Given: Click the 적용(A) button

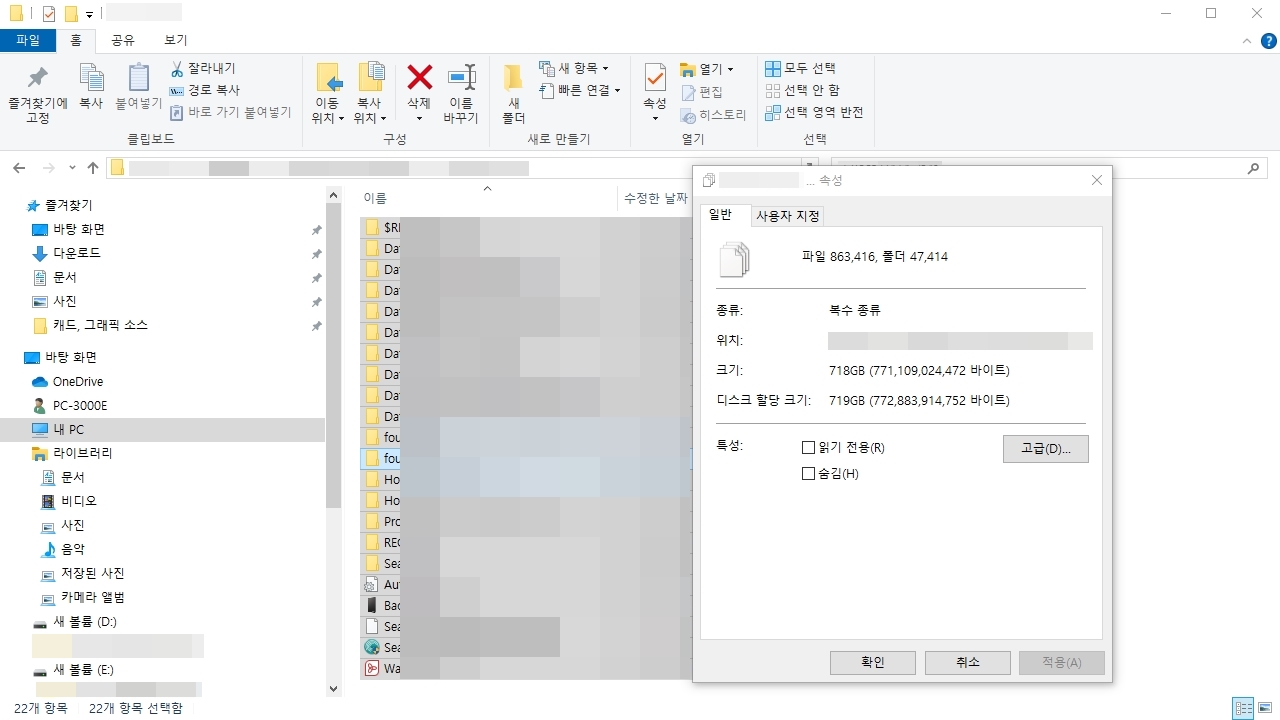Looking at the screenshot, I should point(1062,662).
